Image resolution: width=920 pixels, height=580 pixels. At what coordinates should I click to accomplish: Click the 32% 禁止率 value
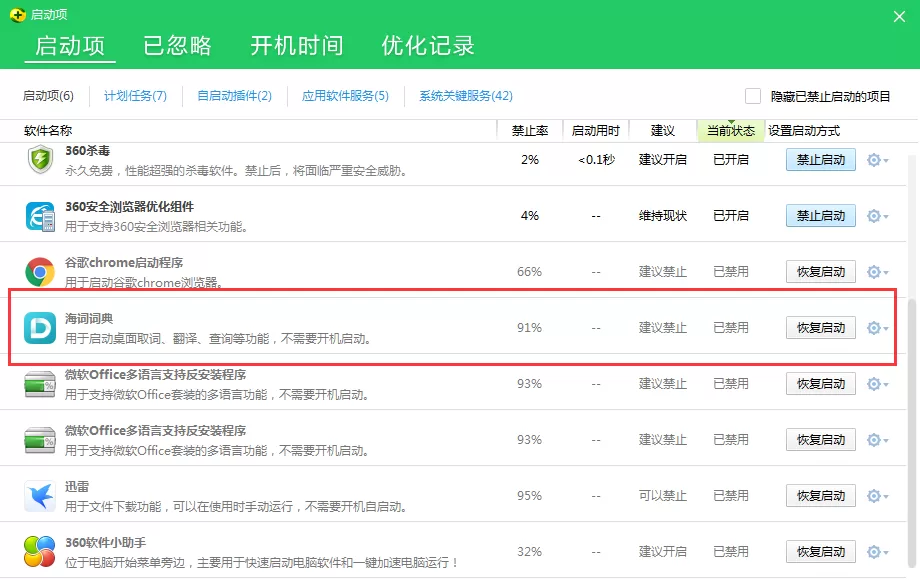tap(529, 552)
